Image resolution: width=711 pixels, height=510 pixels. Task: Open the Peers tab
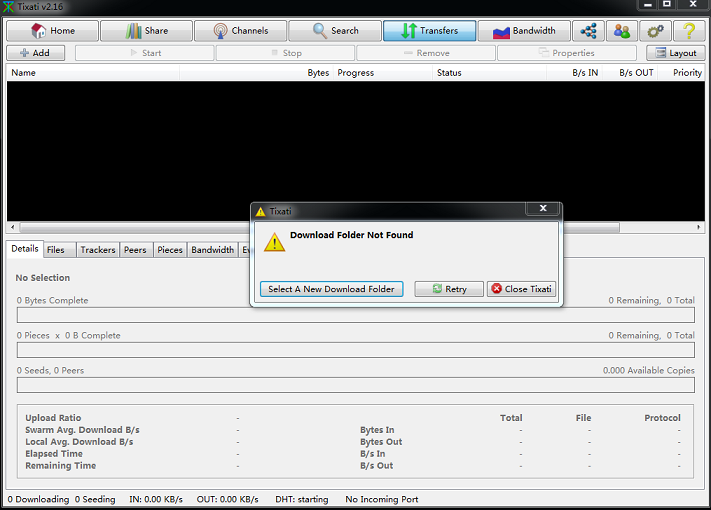tap(135, 250)
